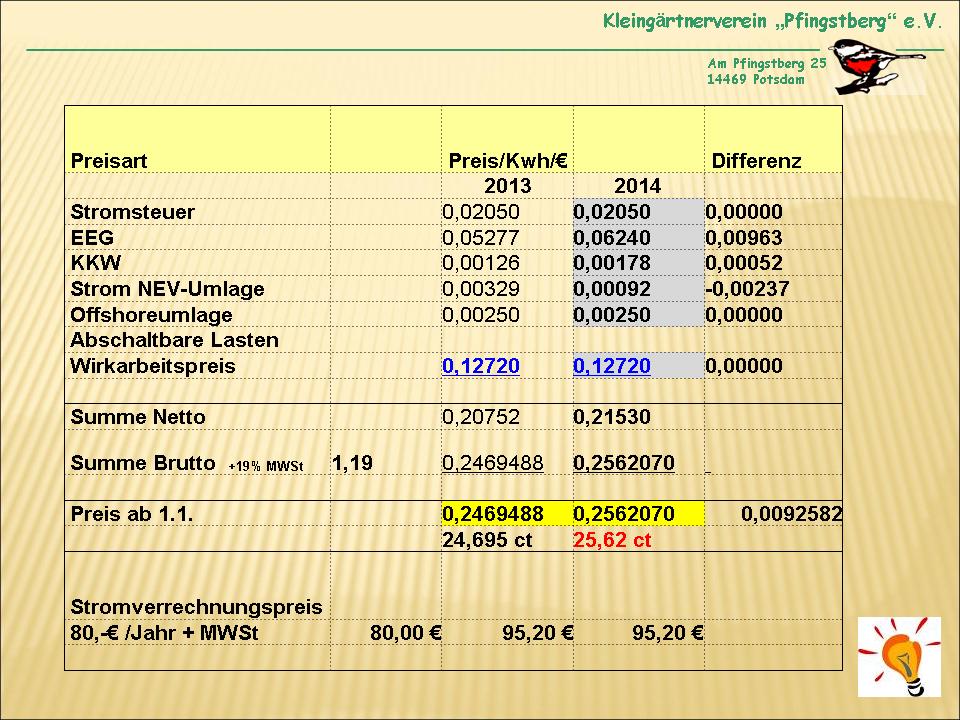Click the Kleingärtnerverein "Pfingstberg" e.V. title

[772, 22]
